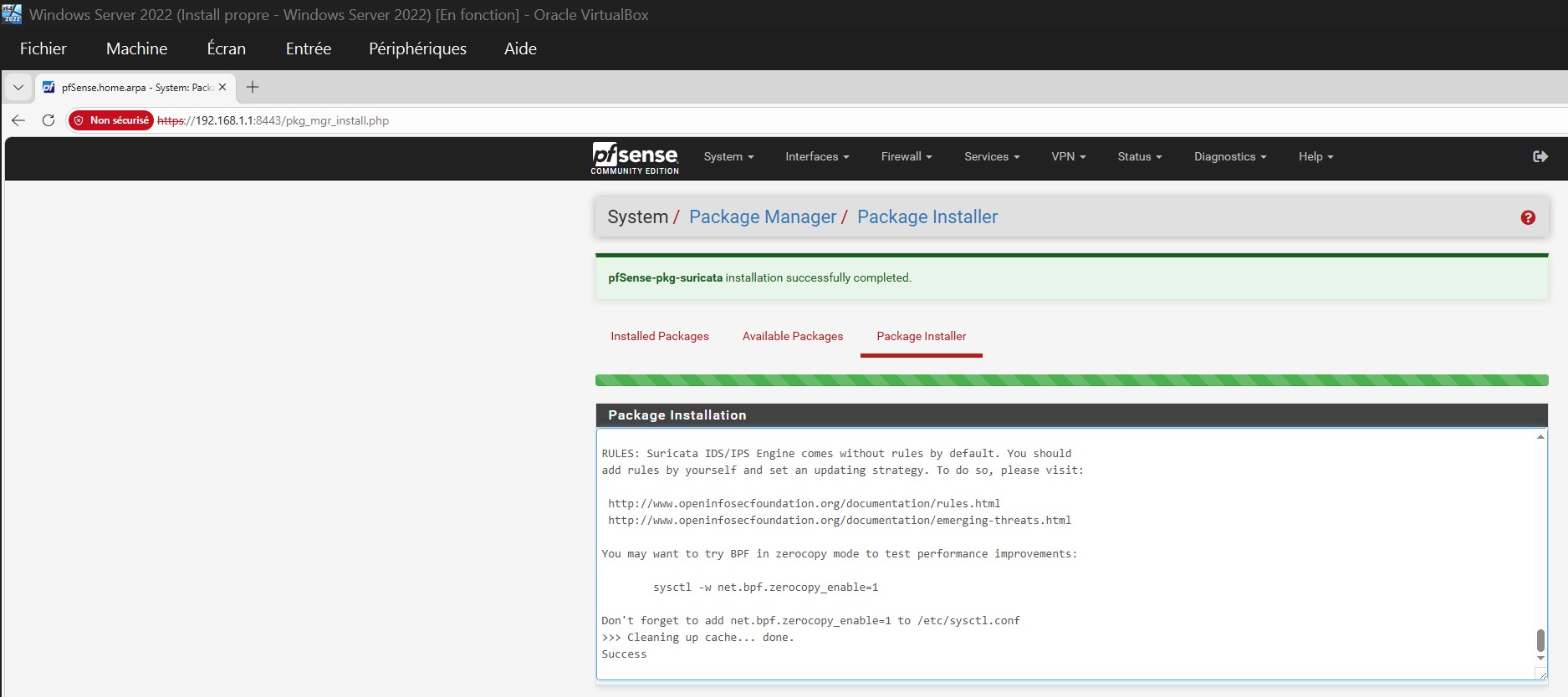The width and height of the screenshot is (1568, 697).
Task: Click the scroll down arrow of the log box
Action: click(x=1540, y=659)
